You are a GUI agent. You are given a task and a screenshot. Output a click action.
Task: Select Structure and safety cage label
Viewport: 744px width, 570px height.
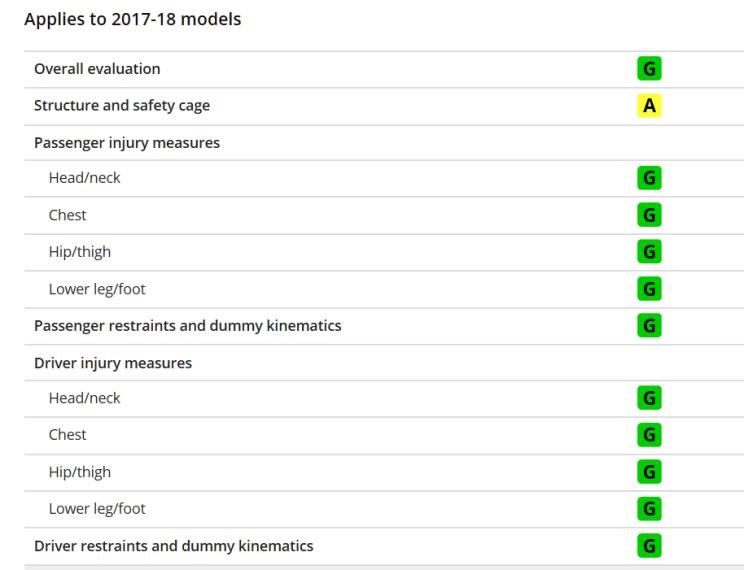122,105
